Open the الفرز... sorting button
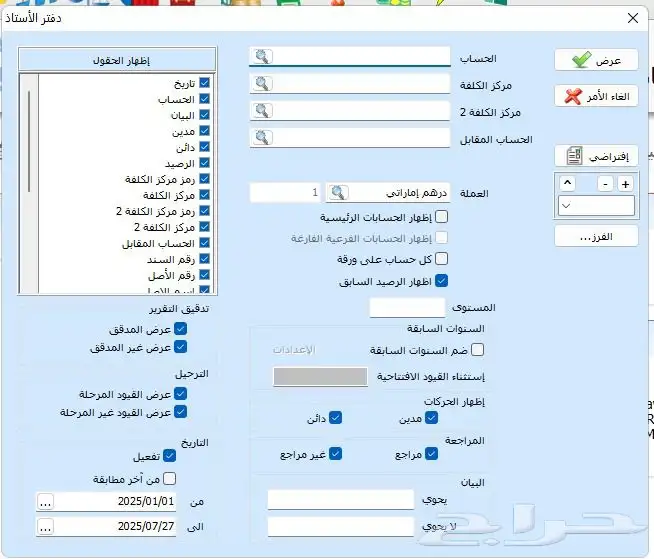 tap(596, 237)
